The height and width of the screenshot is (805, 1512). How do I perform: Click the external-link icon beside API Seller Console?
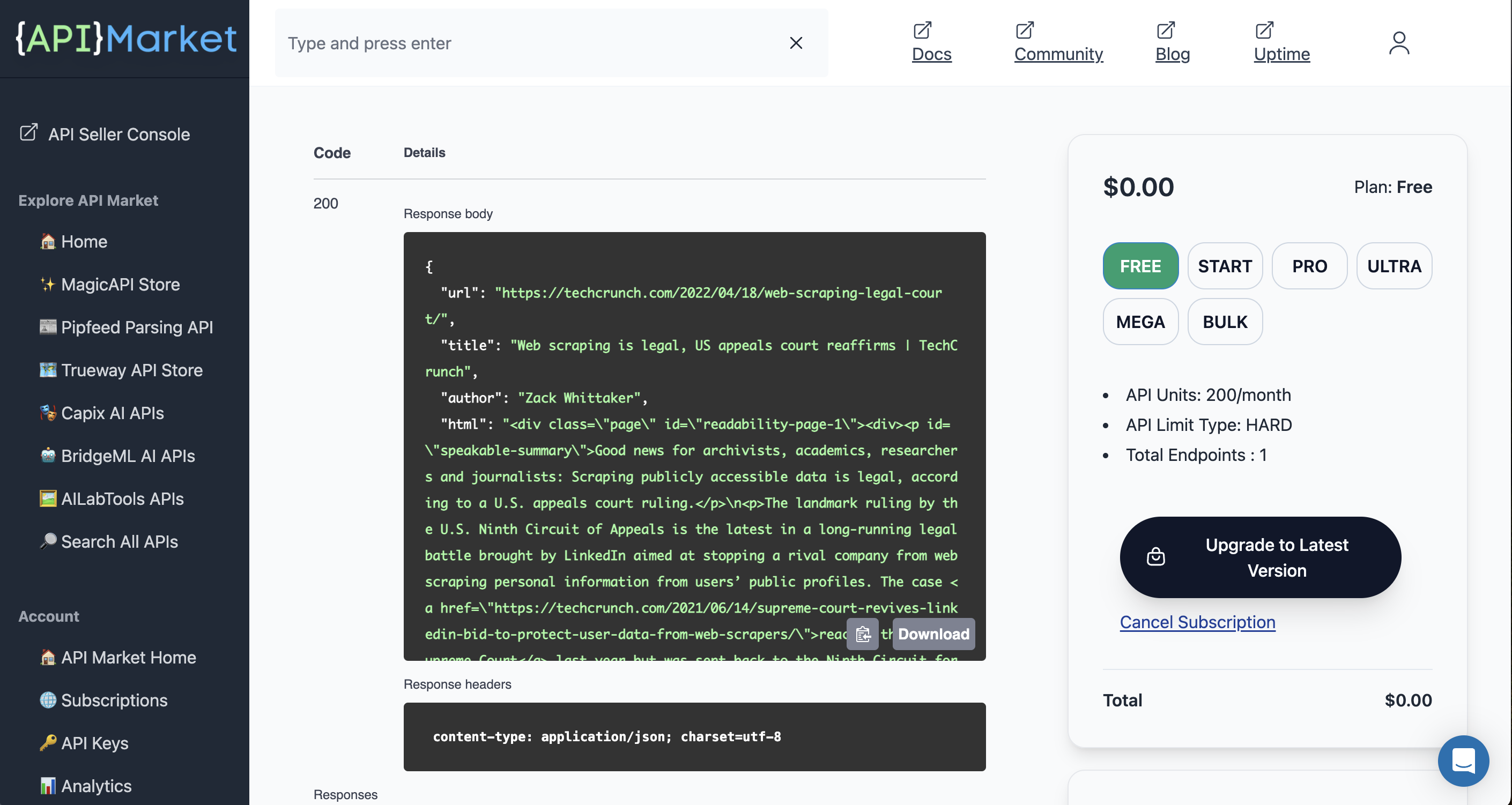tap(29, 132)
